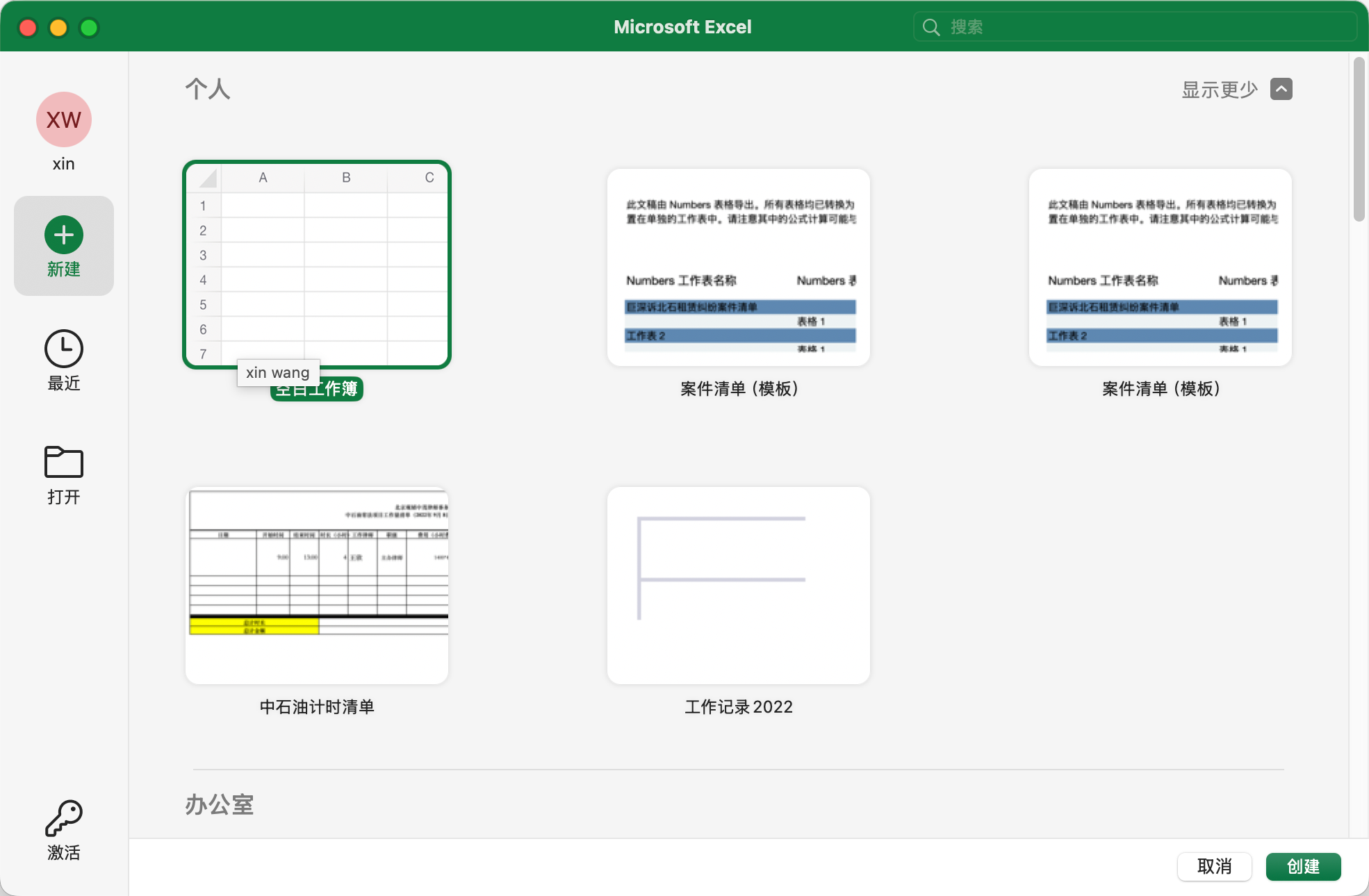Open the 打开 folder icon
The height and width of the screenshot is (896, 1369).
[x=63, y=462]
